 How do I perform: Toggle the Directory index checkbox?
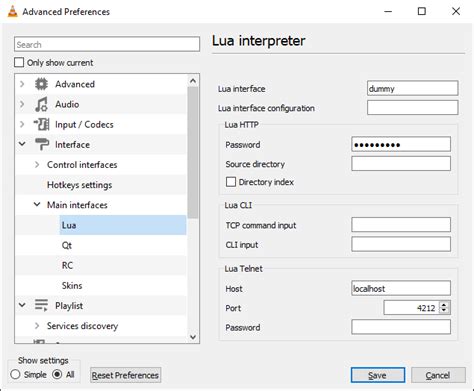click(231, 182)
